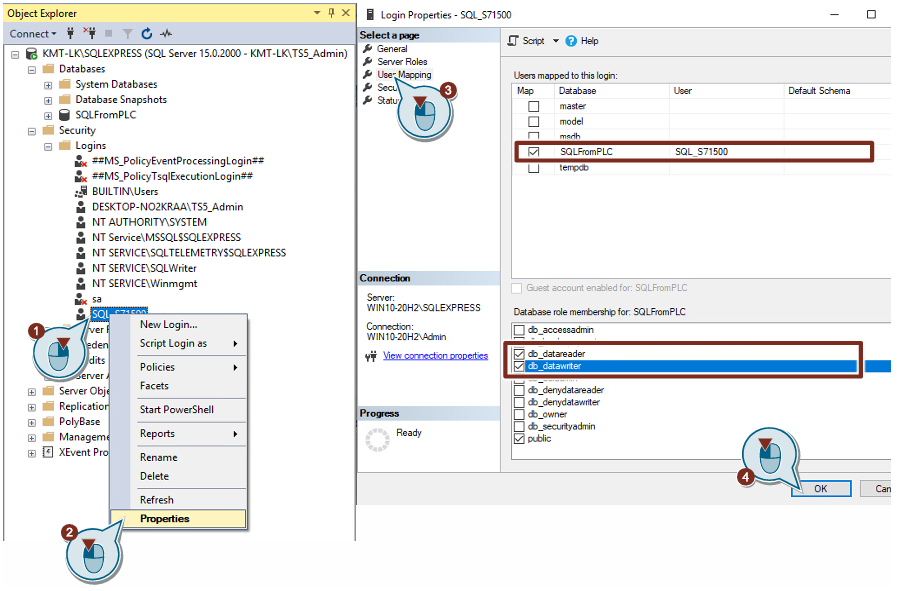Screen dimensions: 903x591
Task: Click the Connect Object Explorer plug icon
Action: (x=71, y=34)
